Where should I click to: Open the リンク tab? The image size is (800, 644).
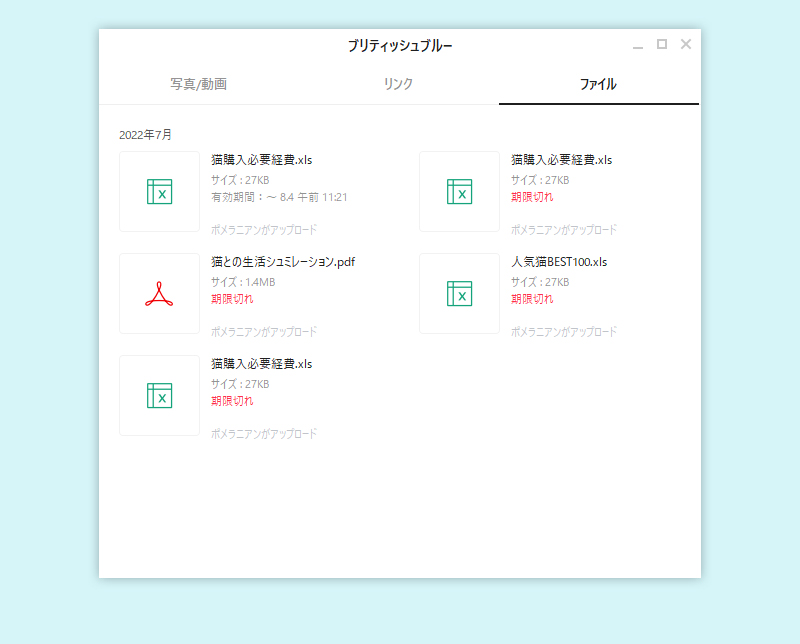point(400,85)
